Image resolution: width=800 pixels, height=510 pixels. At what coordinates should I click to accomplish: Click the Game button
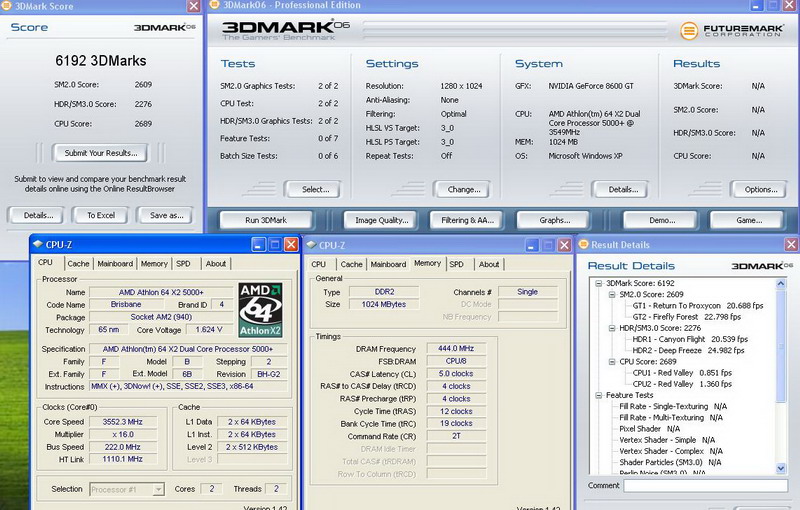click(x=748, y=220)
